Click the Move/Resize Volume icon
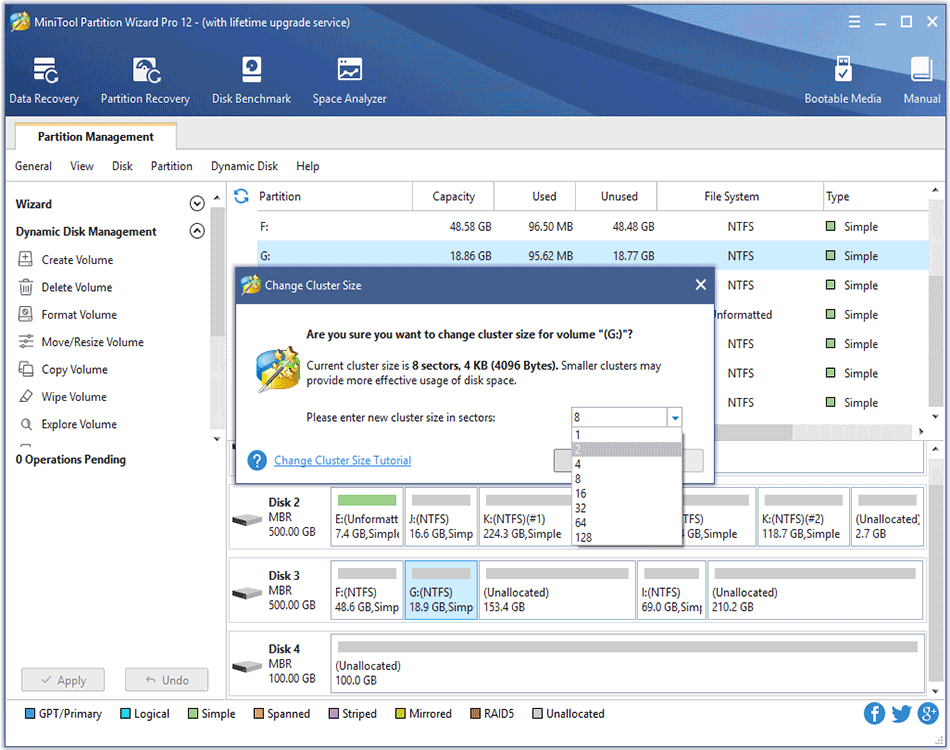The height and width of the screenshot is (750, 950). tap(25, 342)
